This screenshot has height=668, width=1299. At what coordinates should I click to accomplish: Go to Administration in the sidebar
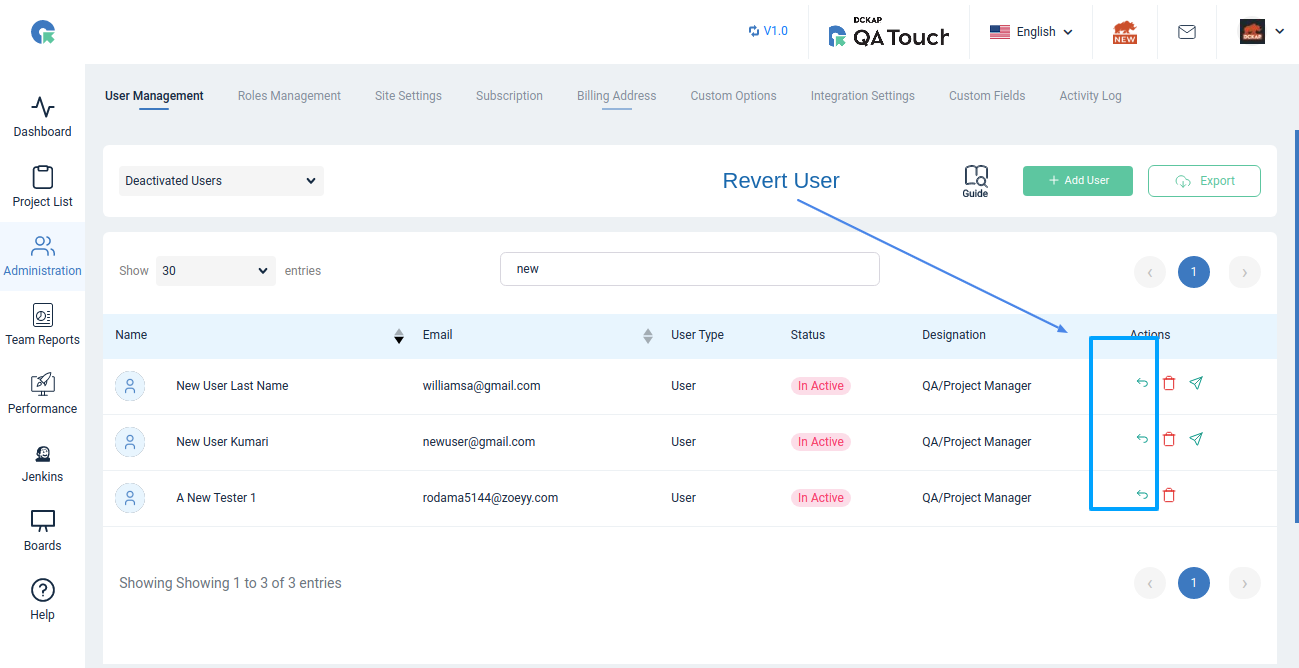pyautogui.click(x=42, y=256)
